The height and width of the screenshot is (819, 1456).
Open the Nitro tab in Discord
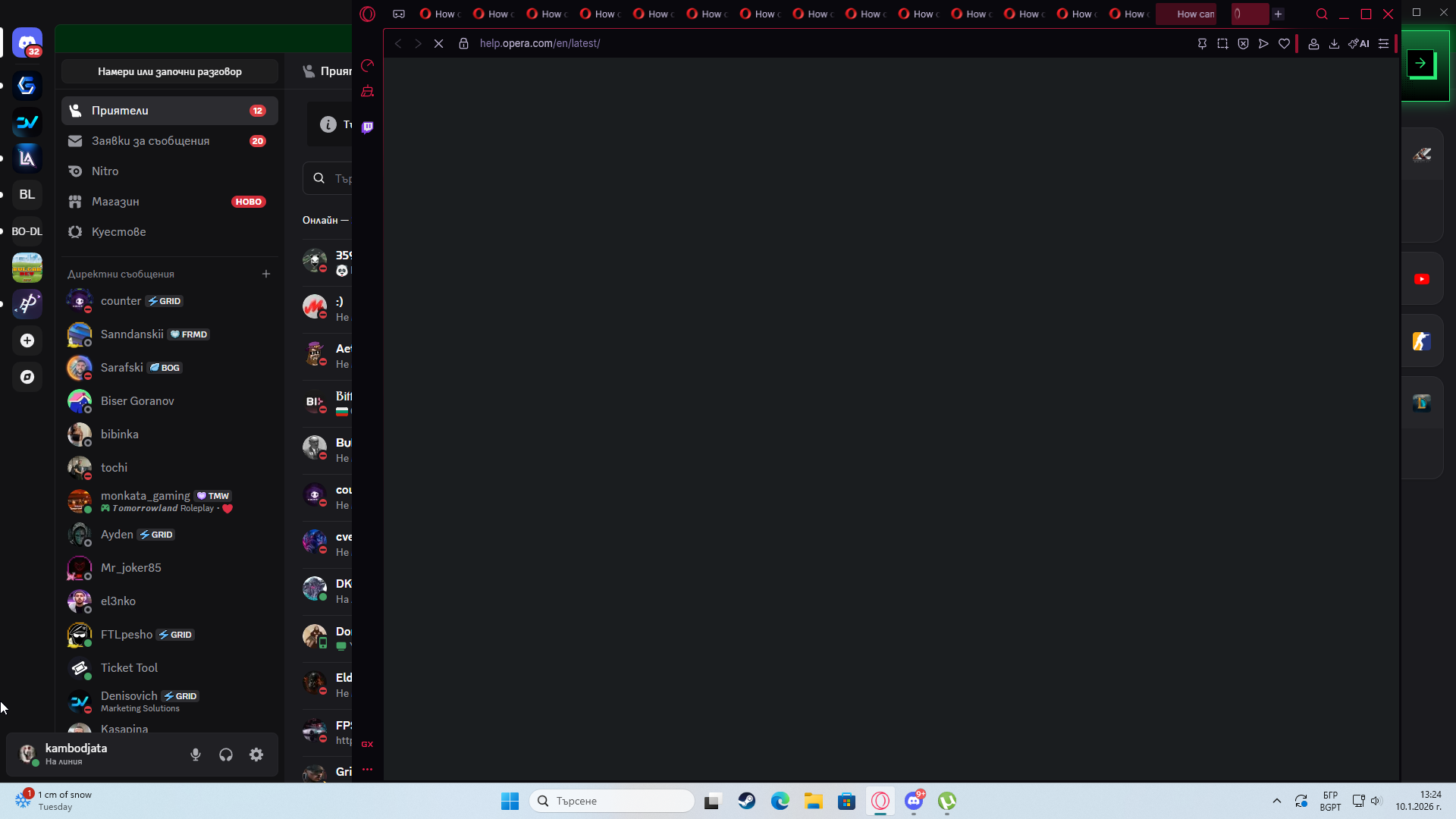point(105,171)
